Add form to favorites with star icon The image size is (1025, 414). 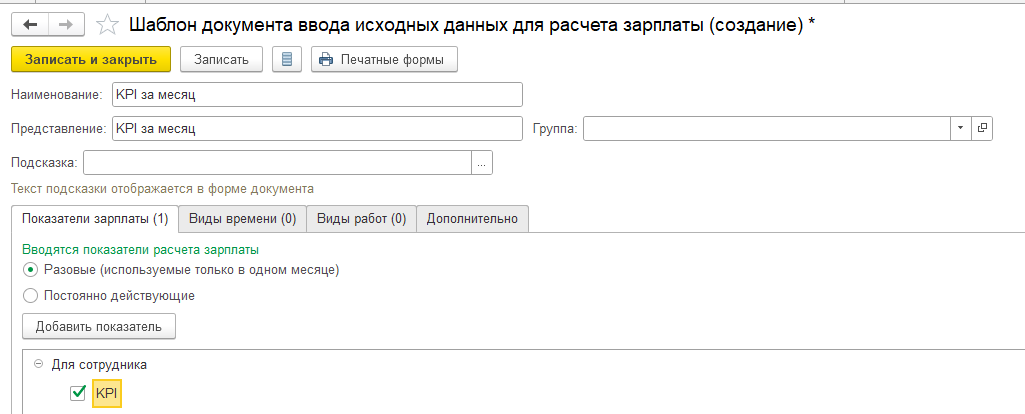click(108, 24)
